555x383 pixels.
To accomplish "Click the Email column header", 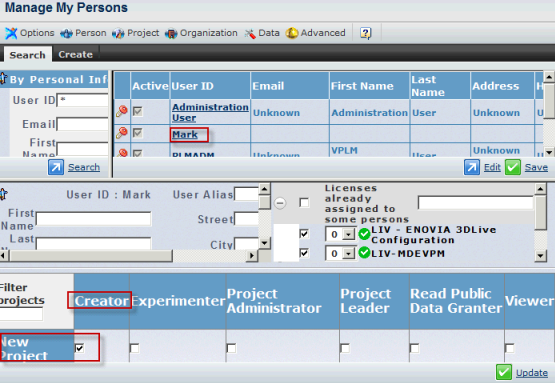I will coord(290,86).
